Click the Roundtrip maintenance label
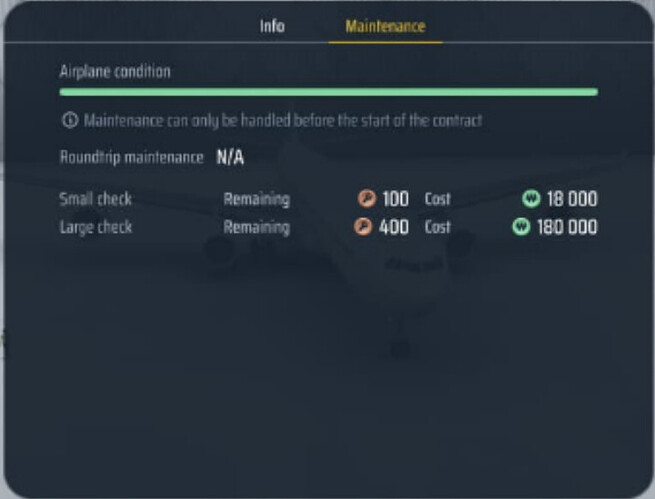The width and height of the screenshot is (655, 499). click(x=132, y=158)
